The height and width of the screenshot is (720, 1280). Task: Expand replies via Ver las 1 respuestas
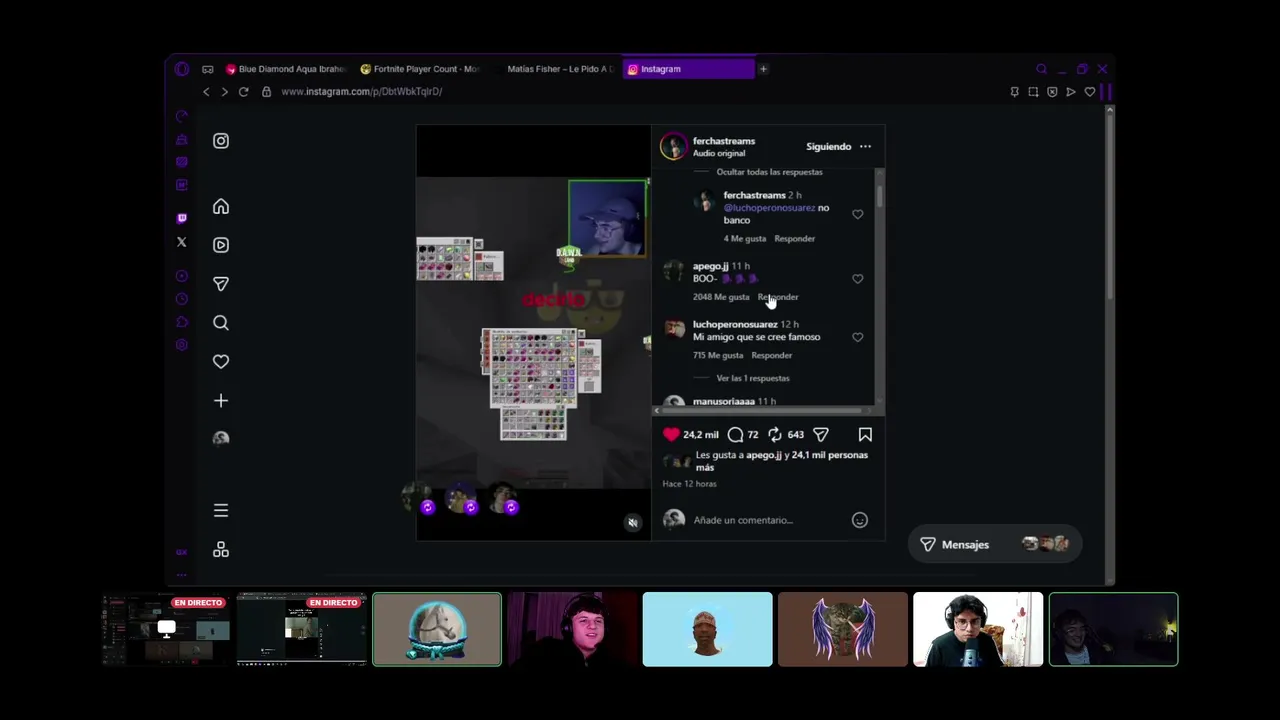tap(753, 378)
